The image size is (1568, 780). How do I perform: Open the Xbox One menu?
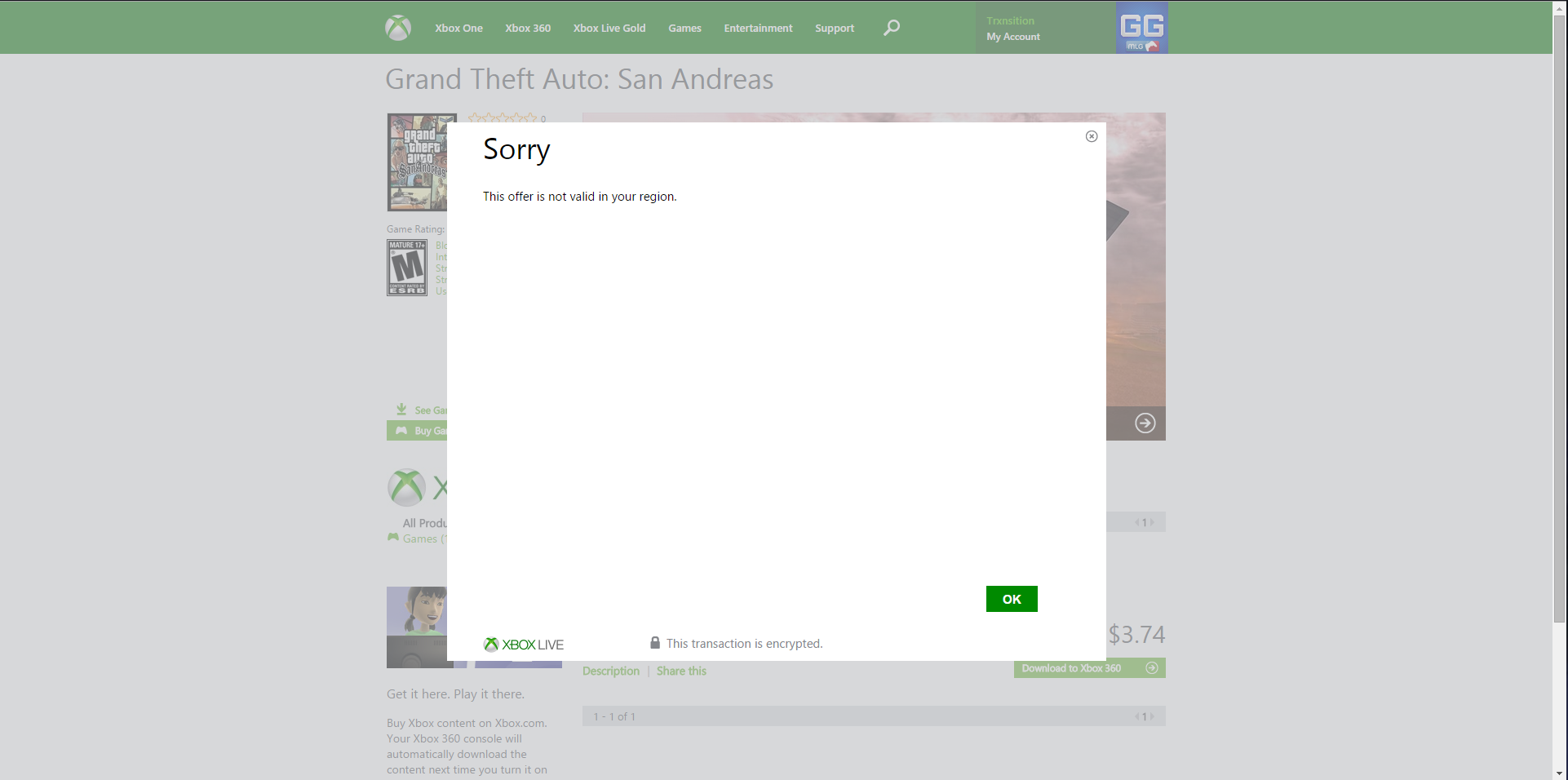(458, 28)
